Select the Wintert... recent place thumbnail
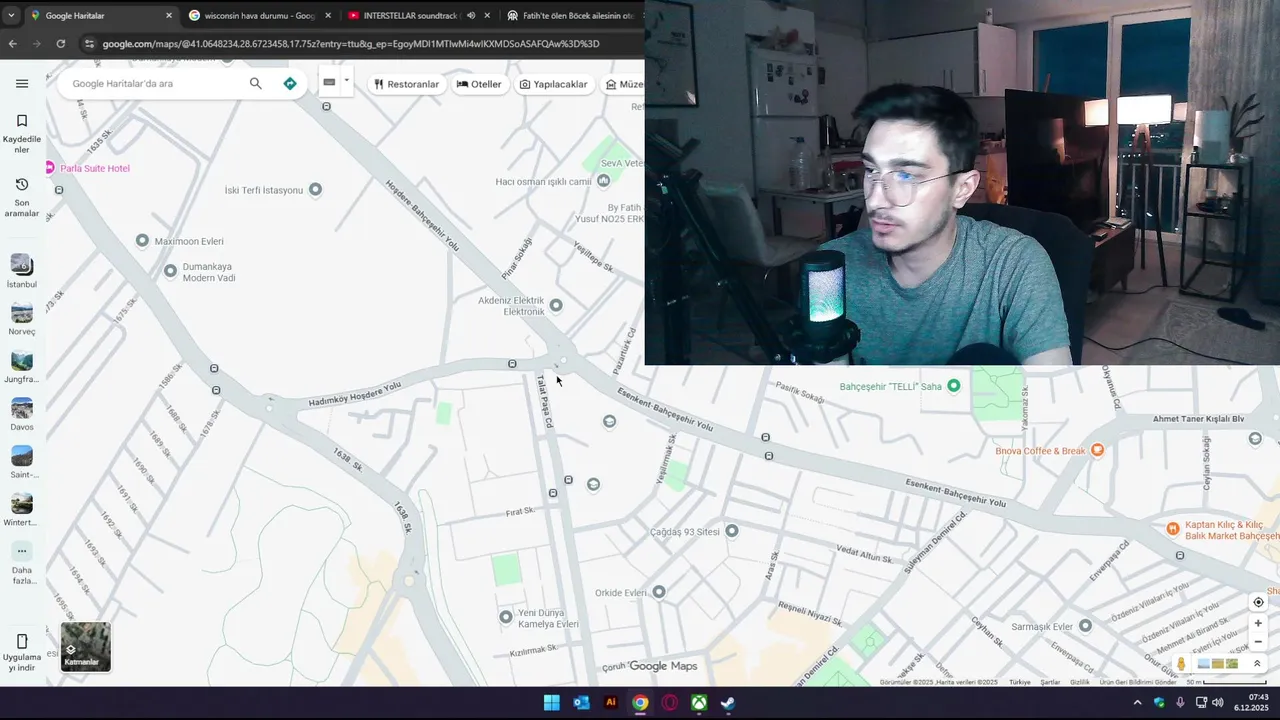 click(x=22, y=503)
